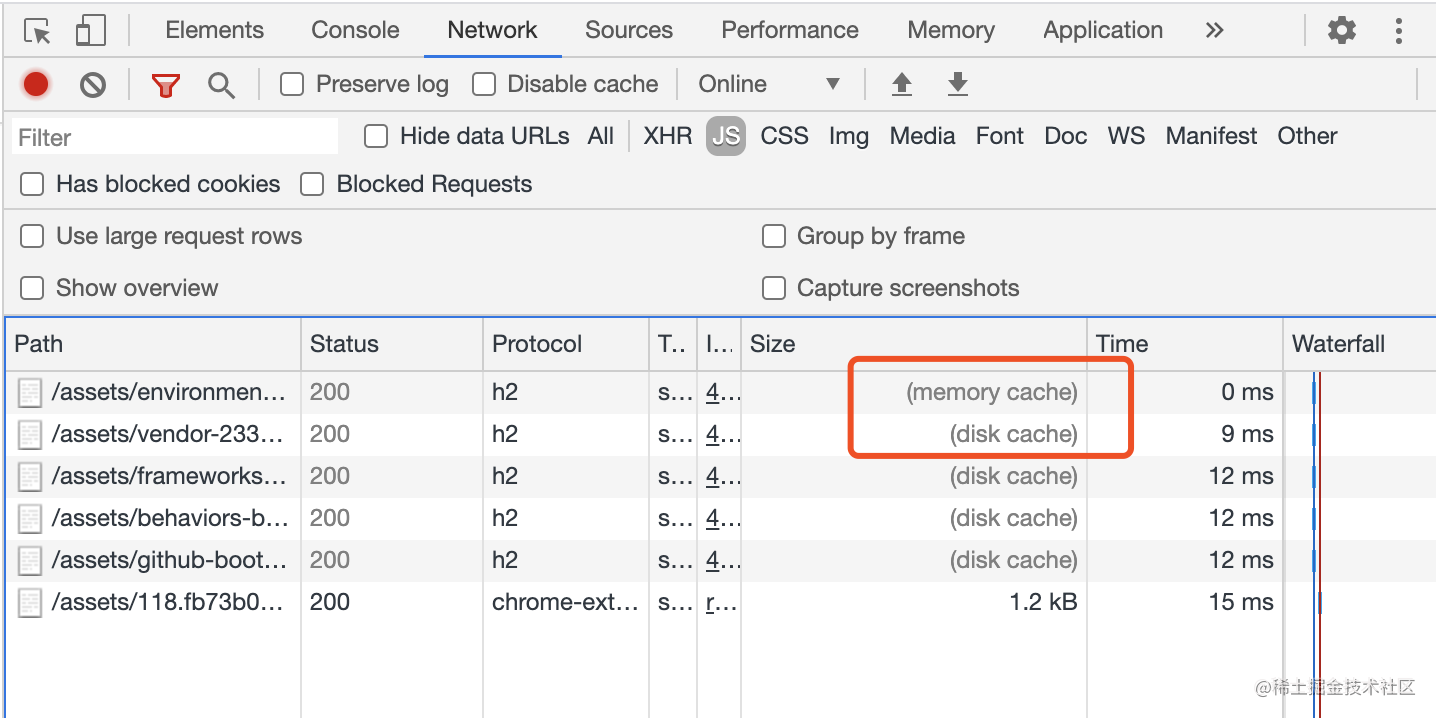This screenshot has width=1436, height=718.
Task: Enable Show overview checkbox
Action: click(x=32, y=288)
